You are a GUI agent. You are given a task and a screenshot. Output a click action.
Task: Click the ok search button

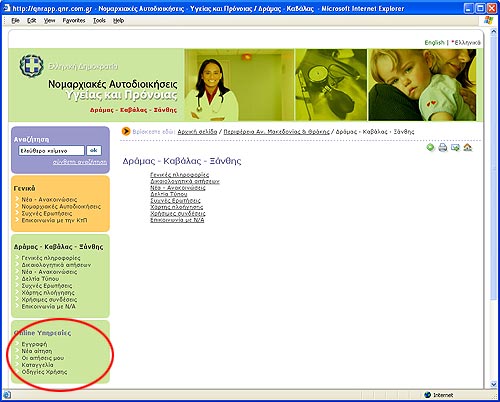94,150
